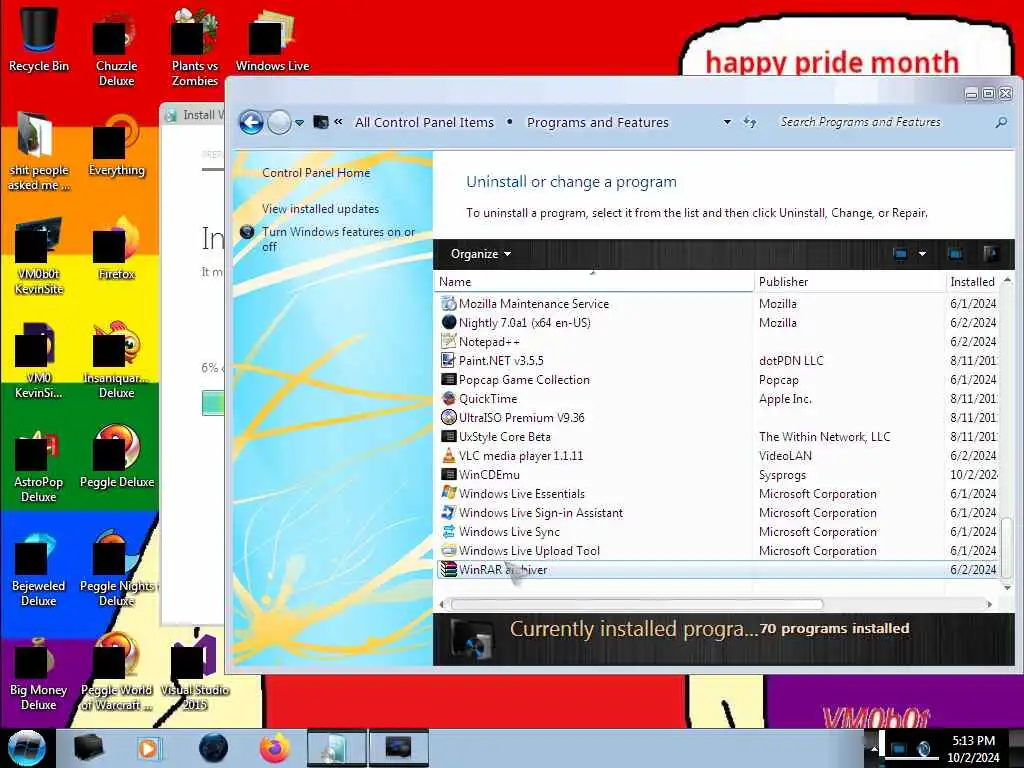The image size is (1024, 768).
Task: Click Sysprogs publisher cell
Action: coord(782,475)
